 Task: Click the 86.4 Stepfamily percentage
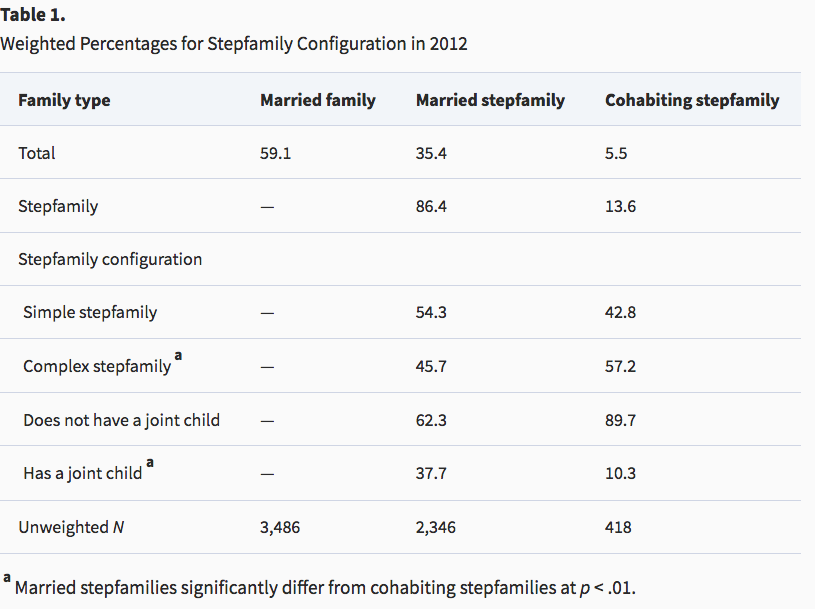431,207
